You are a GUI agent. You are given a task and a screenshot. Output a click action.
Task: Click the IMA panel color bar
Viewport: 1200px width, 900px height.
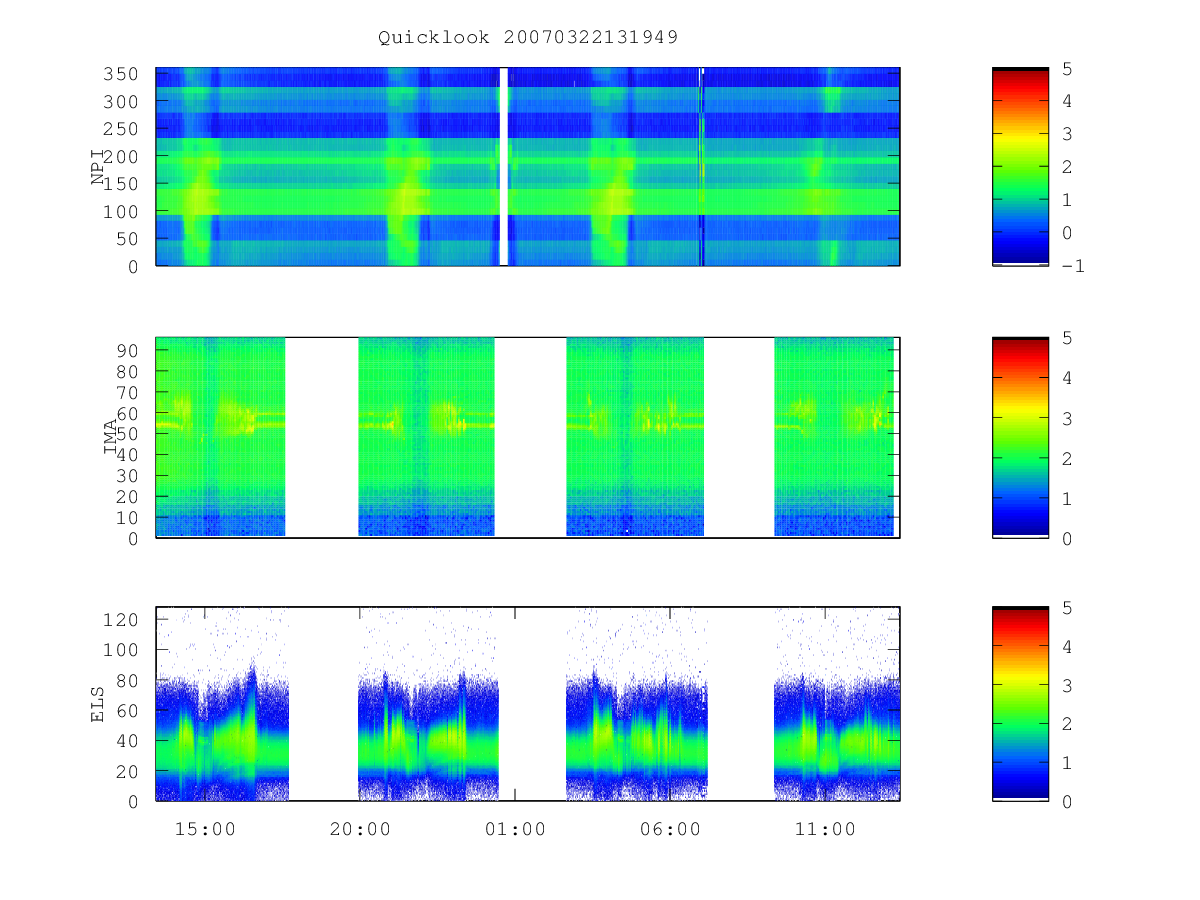click(x=1020, y=438)
